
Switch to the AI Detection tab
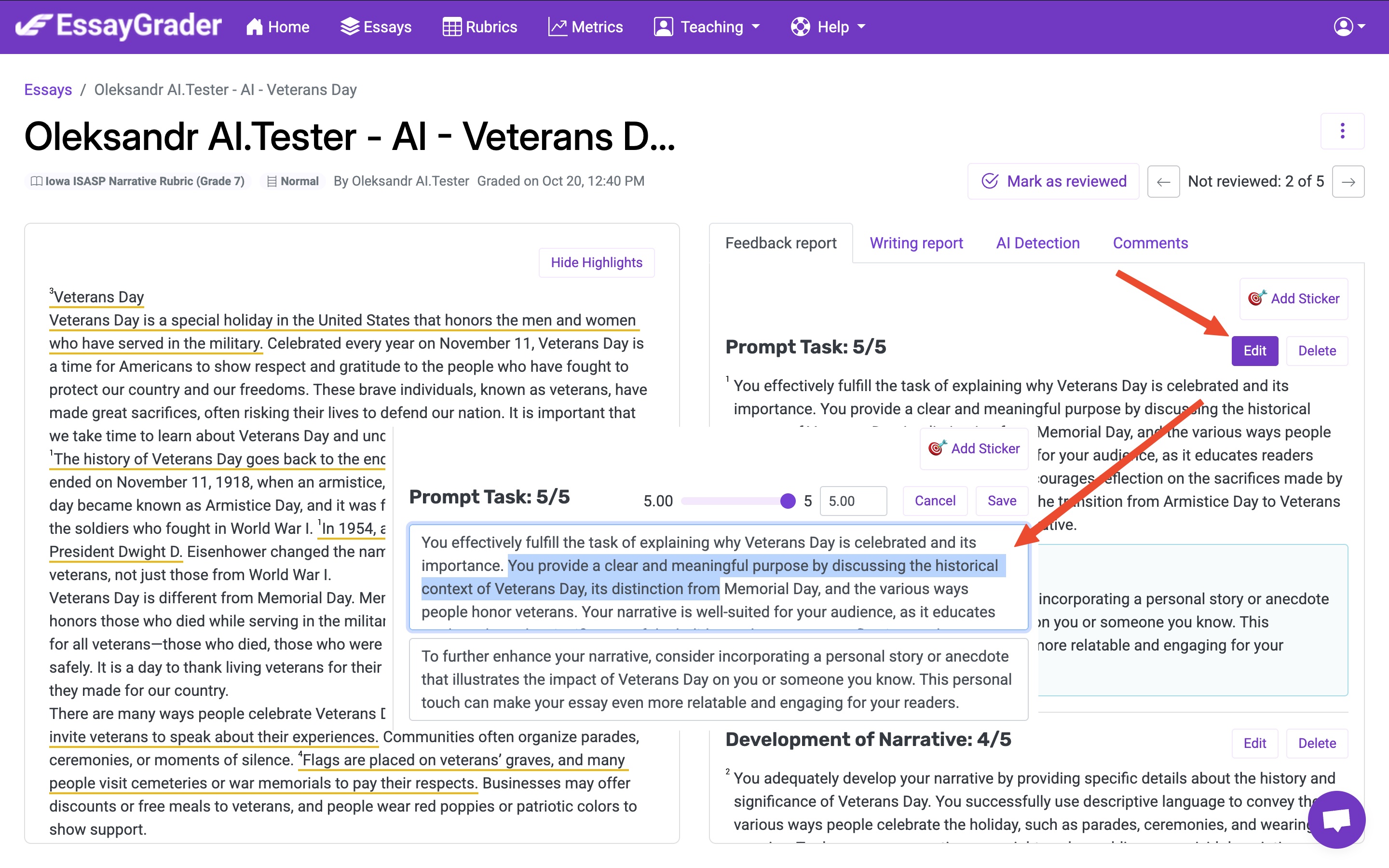[1038, 244]
